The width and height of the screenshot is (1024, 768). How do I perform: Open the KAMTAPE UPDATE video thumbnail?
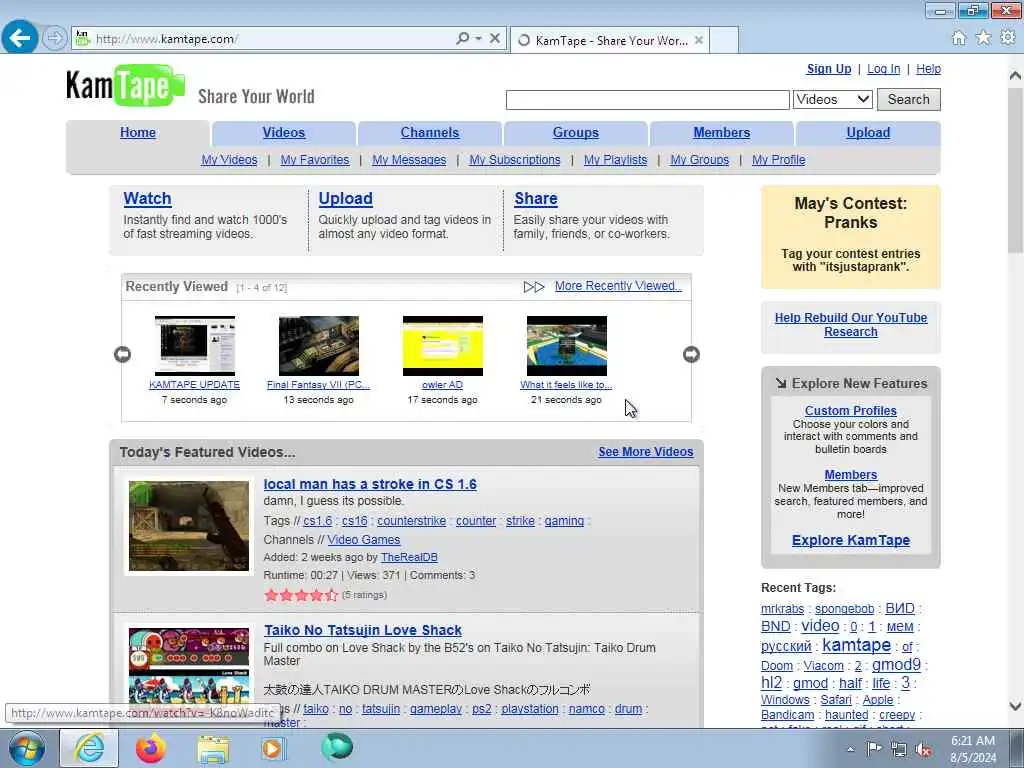click(x=195, y=345)
